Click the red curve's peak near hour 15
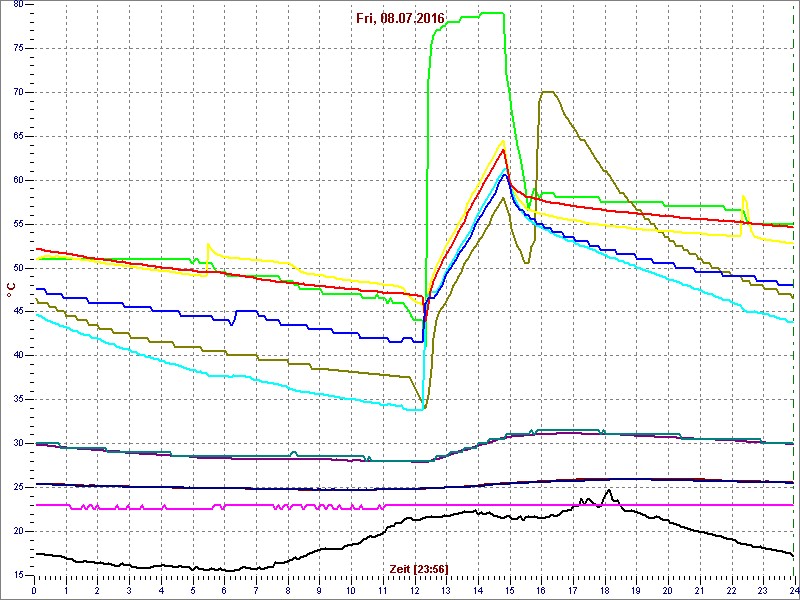The height and width of the screenshot is (600, 800). [x=503, y=150]
